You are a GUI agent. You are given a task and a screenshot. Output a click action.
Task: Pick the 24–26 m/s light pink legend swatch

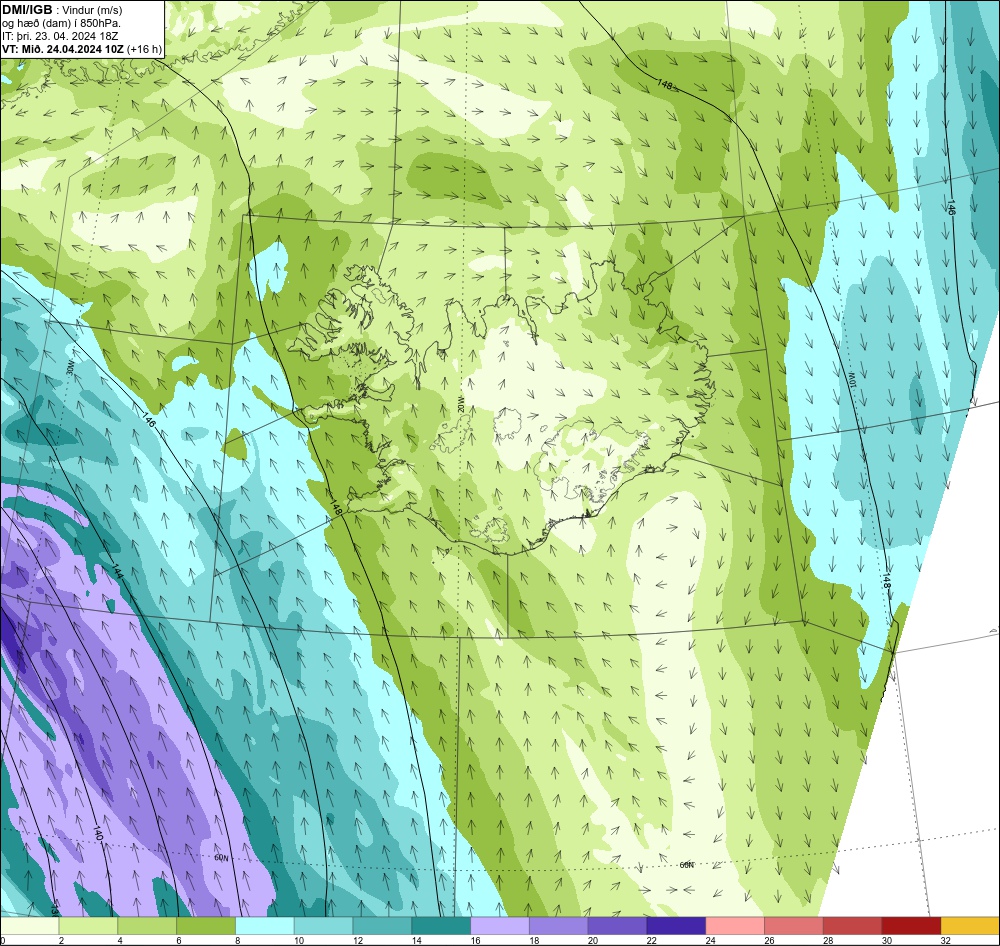735,925
